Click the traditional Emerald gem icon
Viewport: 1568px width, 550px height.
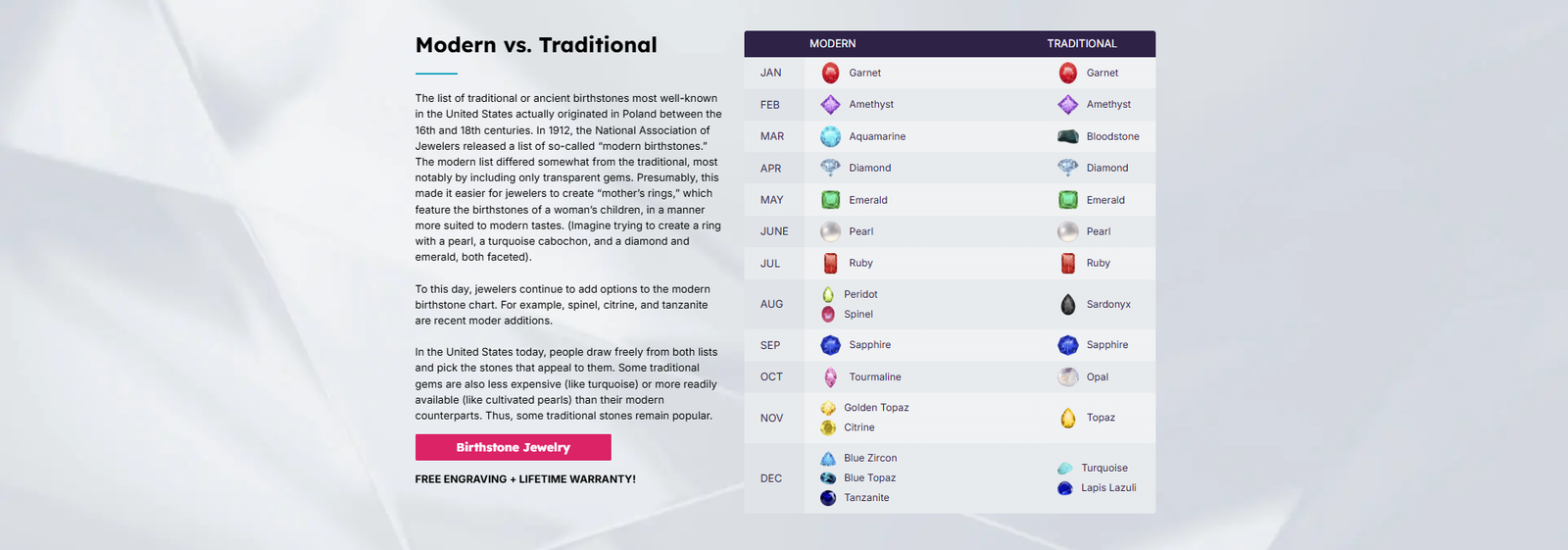click(x=1068, y=200)
